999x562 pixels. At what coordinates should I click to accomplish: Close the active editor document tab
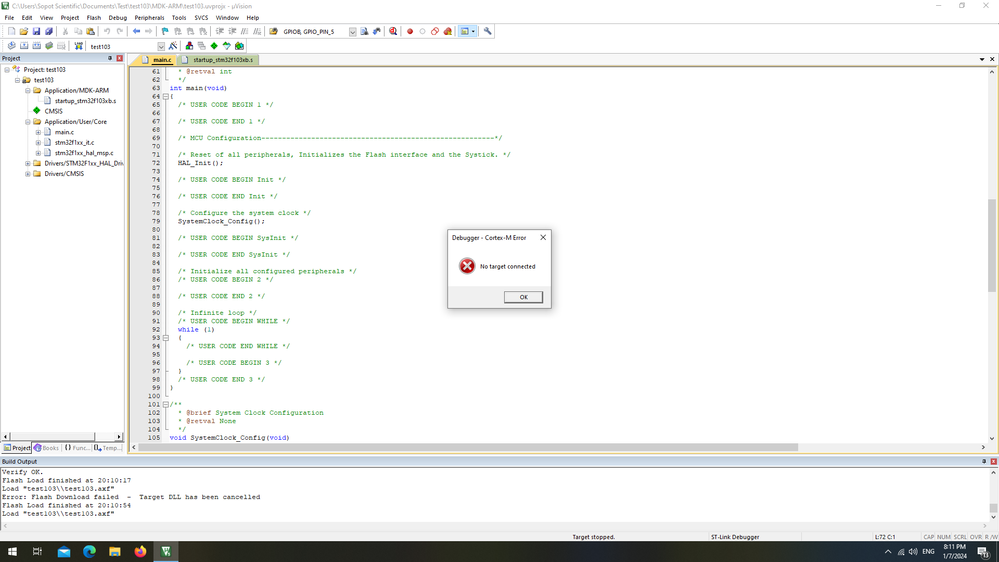[x=992, y=59]
